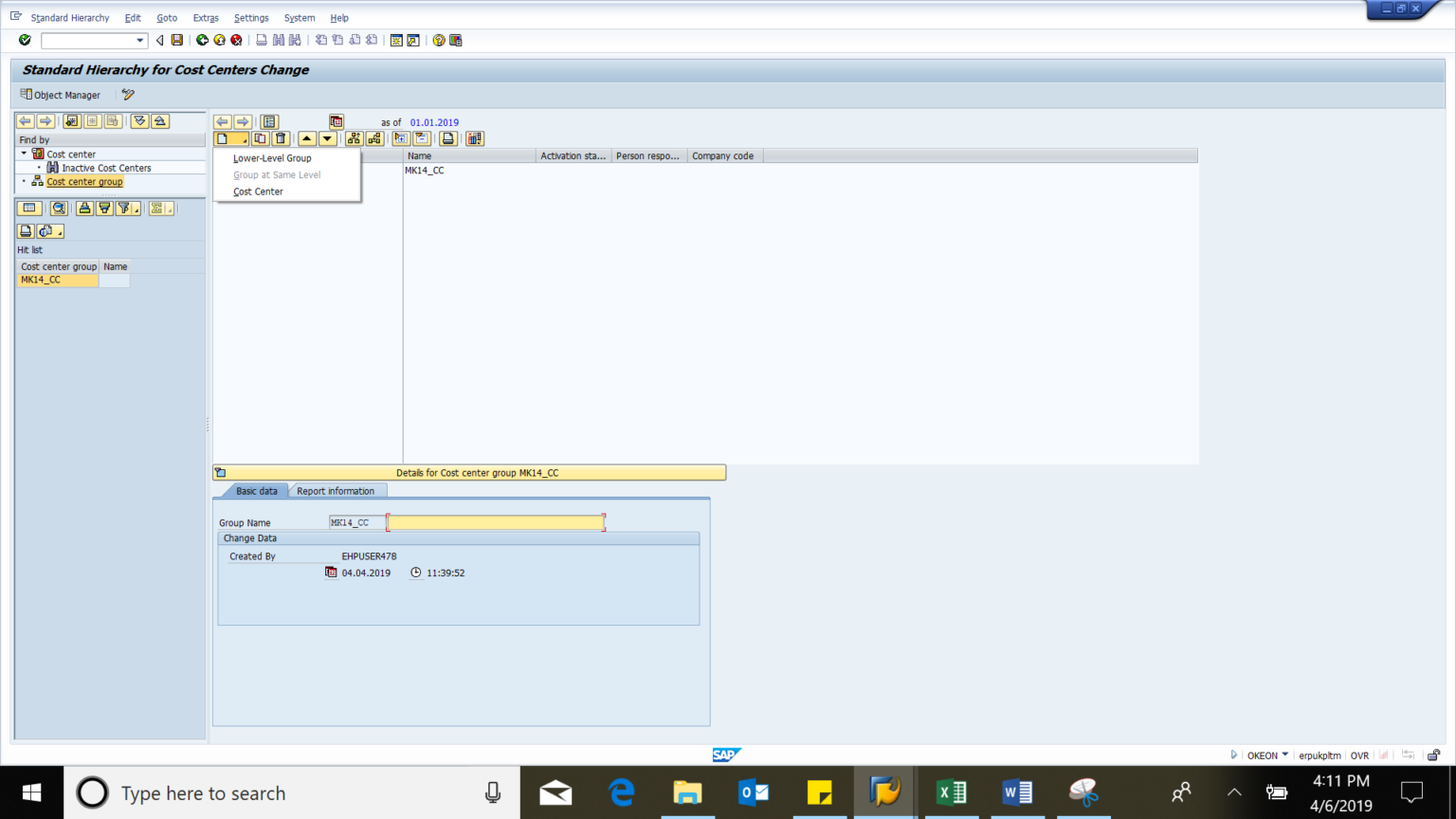Delete the selected node using the trash icon
The image size is (1456, 819).
282,138
